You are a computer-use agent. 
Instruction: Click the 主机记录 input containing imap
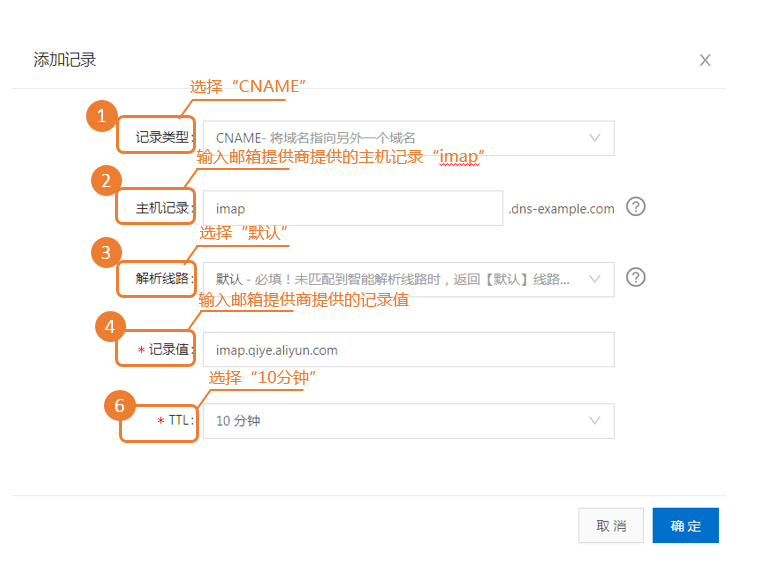[x=352, y=208]
